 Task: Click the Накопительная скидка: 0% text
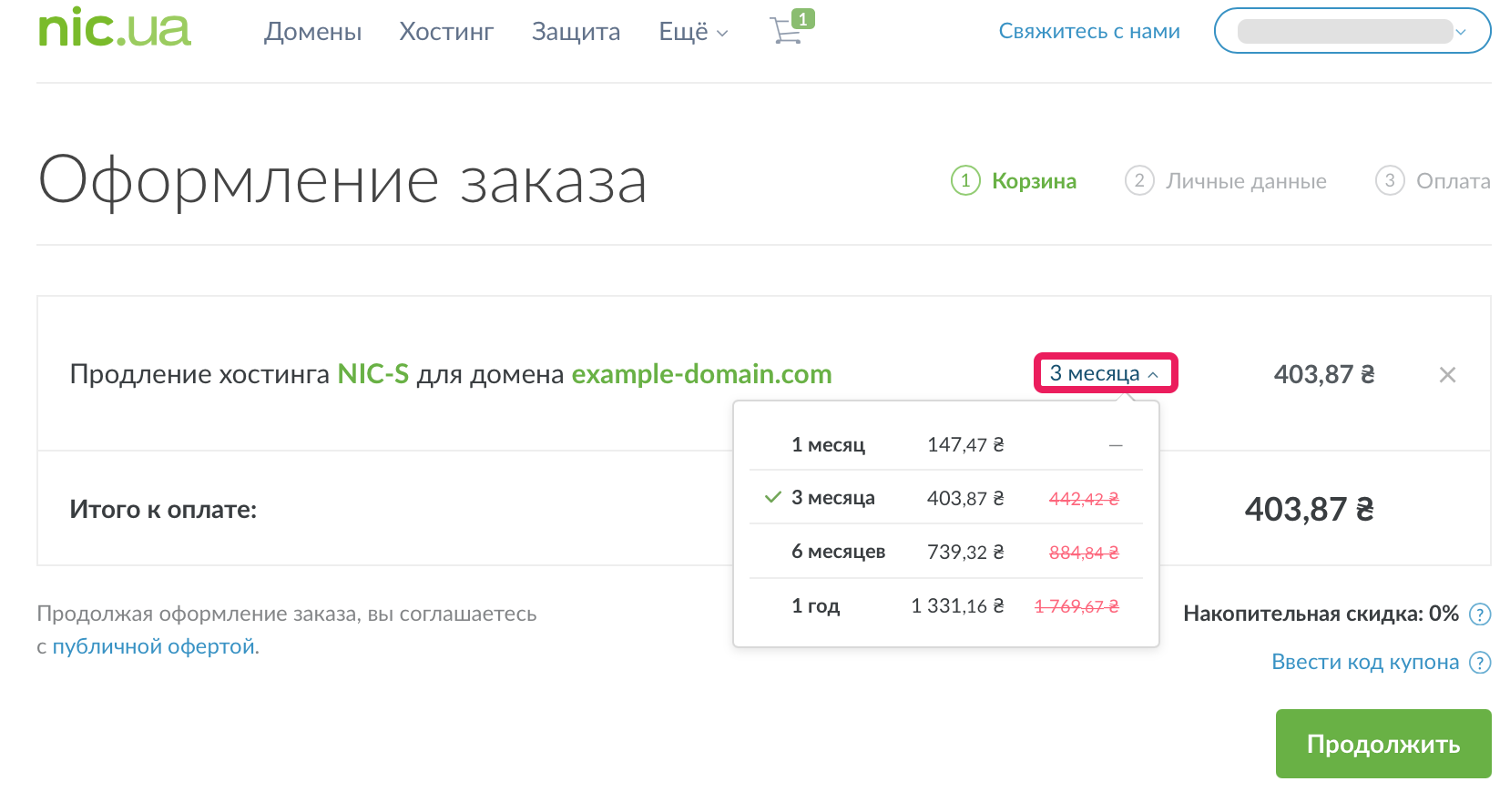[1321, 614]
